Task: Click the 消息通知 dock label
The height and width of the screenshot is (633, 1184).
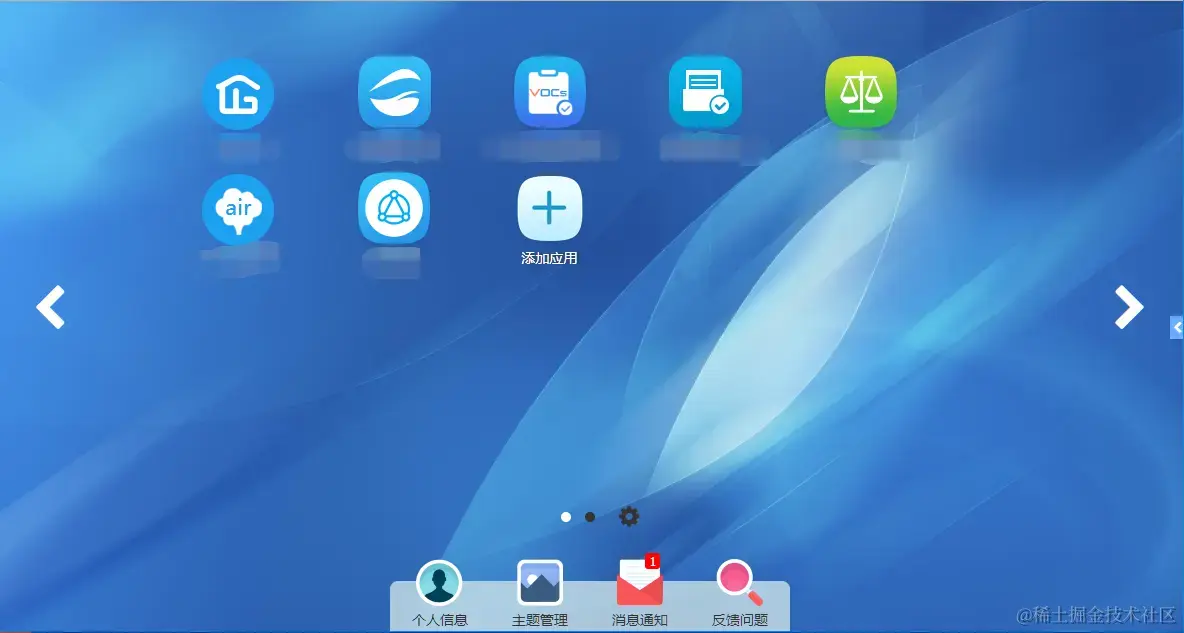Action: click(640, 620)
